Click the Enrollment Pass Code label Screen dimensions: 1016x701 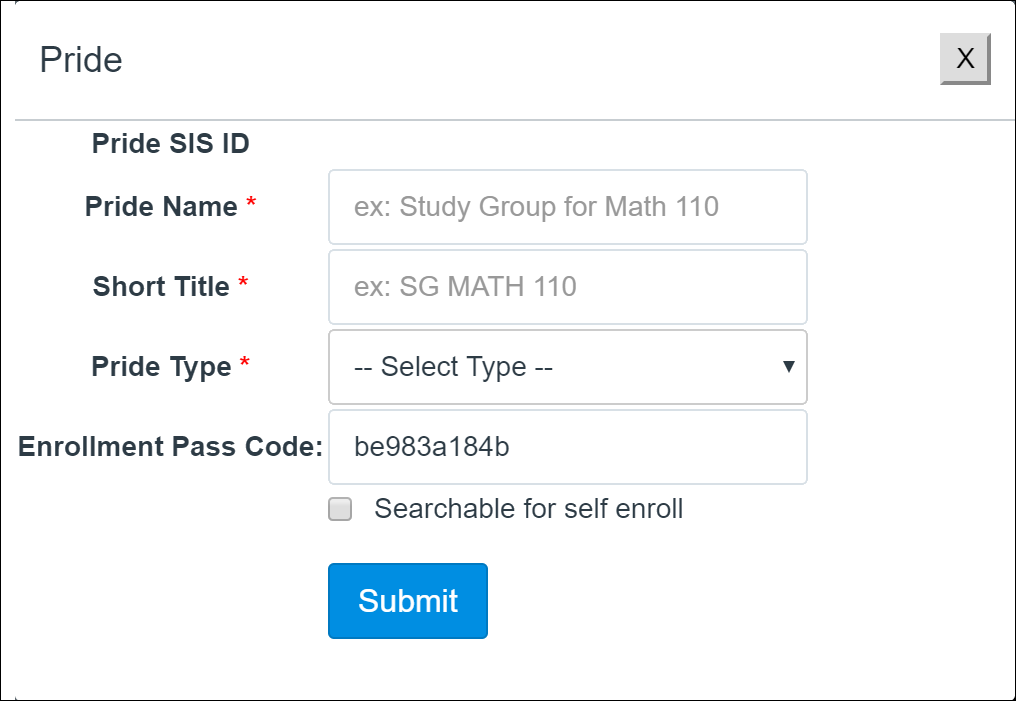pos(170,446)
